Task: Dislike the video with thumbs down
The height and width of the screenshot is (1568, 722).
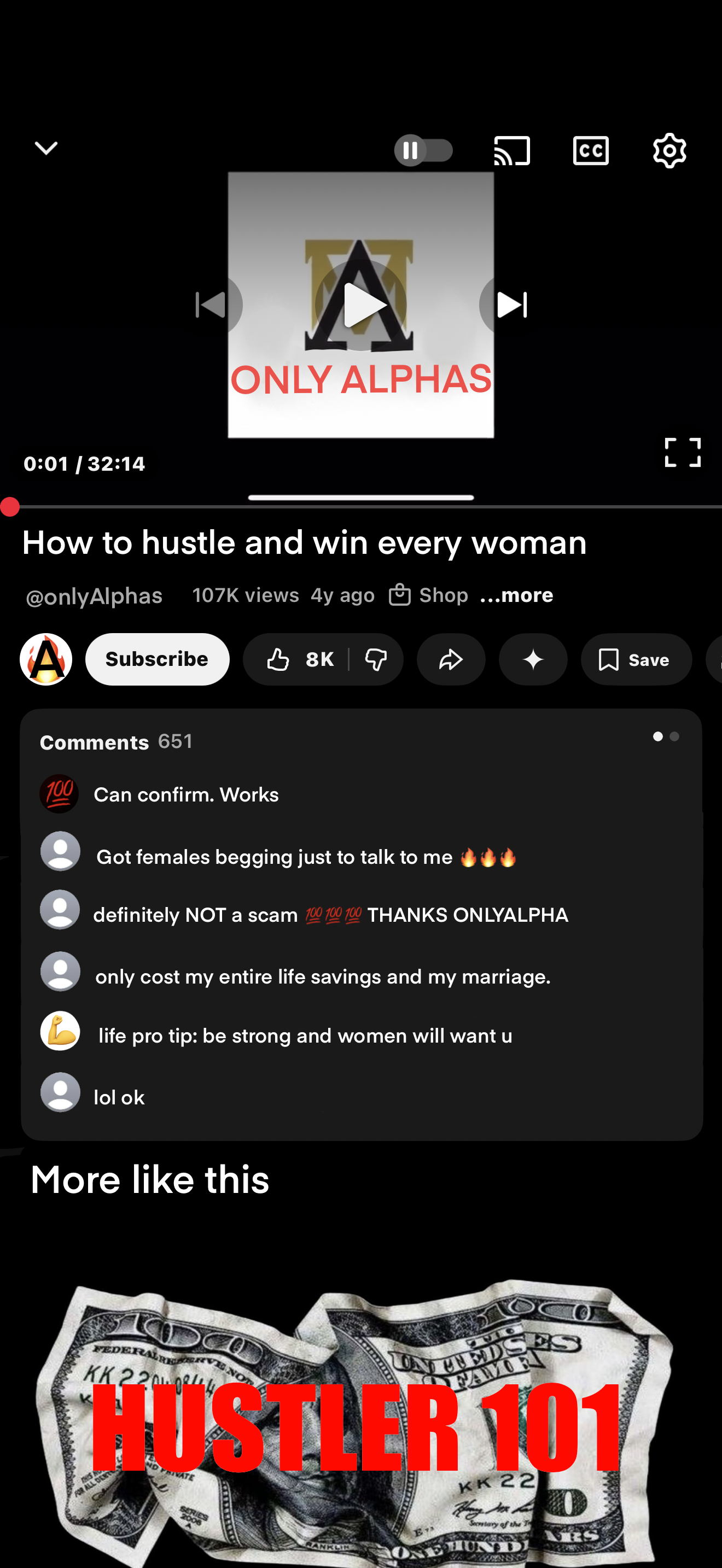Action: click(x=376, y=659)
